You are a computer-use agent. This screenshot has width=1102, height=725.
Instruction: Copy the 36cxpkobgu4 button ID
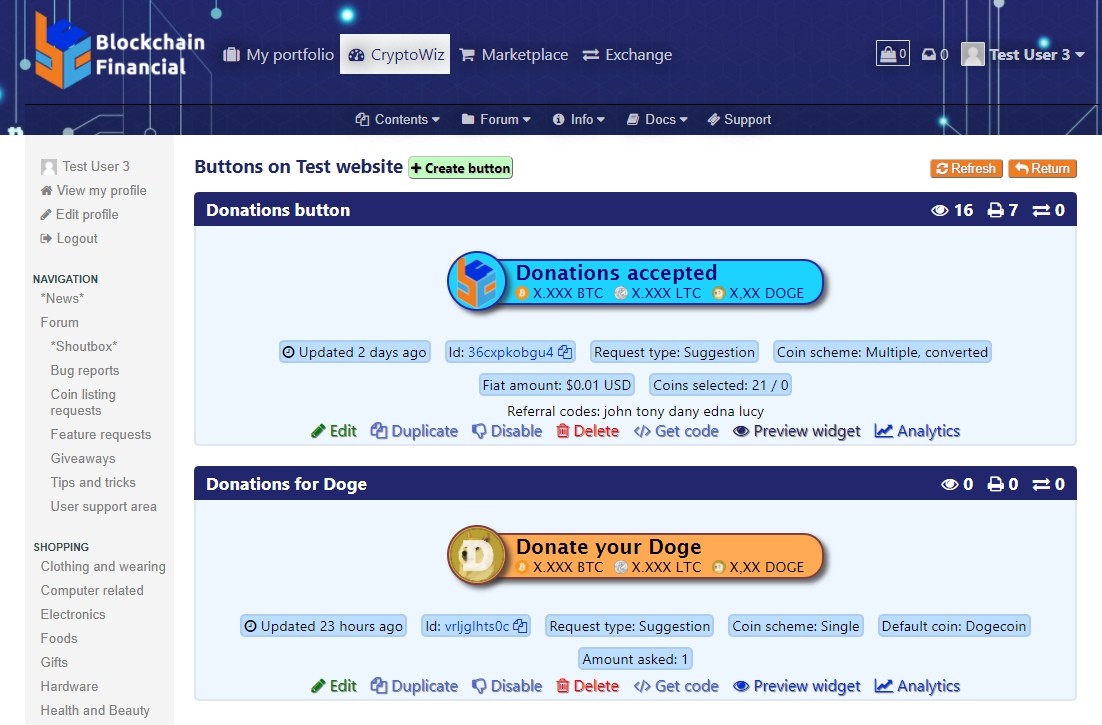pyautogui.click(x=566, y=352)
